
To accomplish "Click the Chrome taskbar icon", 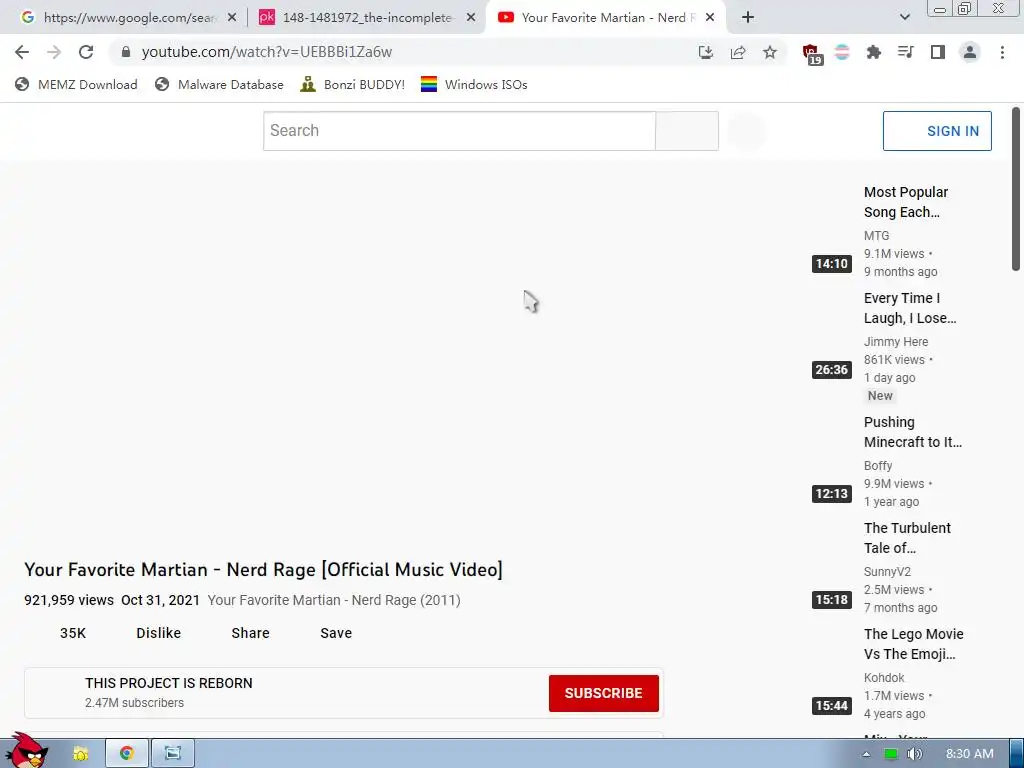I will coord(127,754).
